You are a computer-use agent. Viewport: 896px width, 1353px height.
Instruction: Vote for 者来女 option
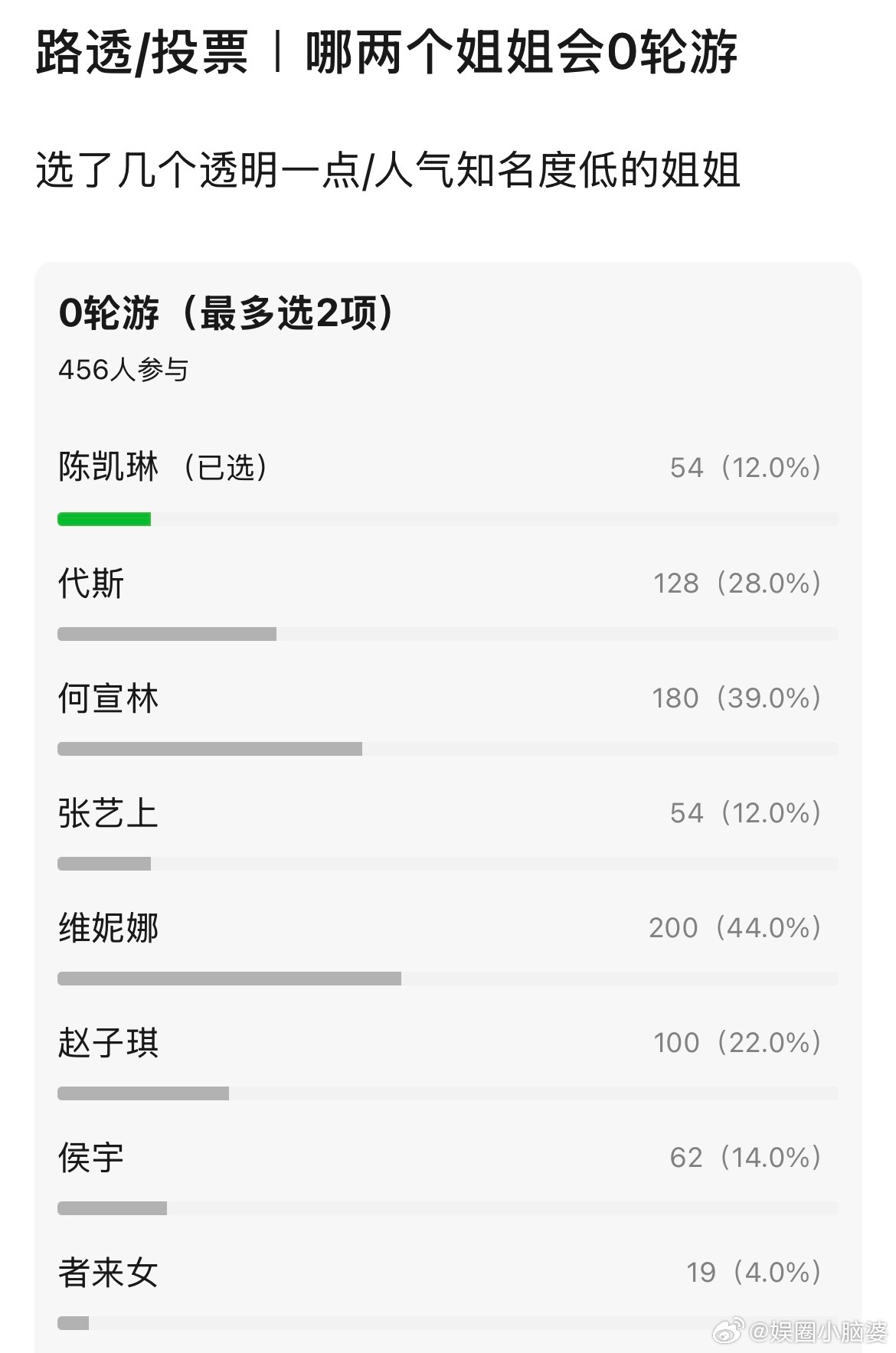coord(108,1273)
